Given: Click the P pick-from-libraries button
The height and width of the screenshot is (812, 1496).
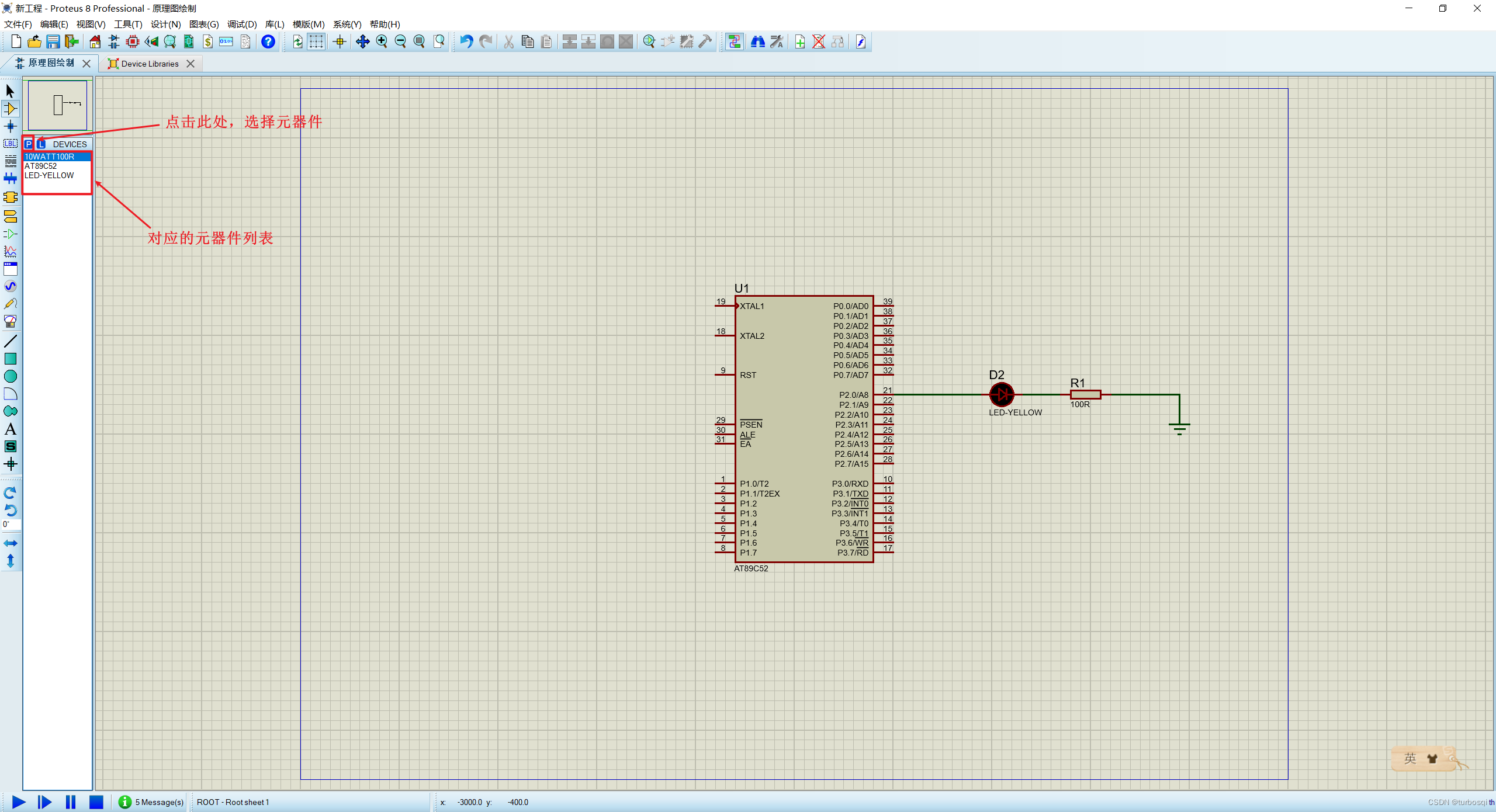Looking at the screenshot, I should pyautogui.click(x=28, y=144).
